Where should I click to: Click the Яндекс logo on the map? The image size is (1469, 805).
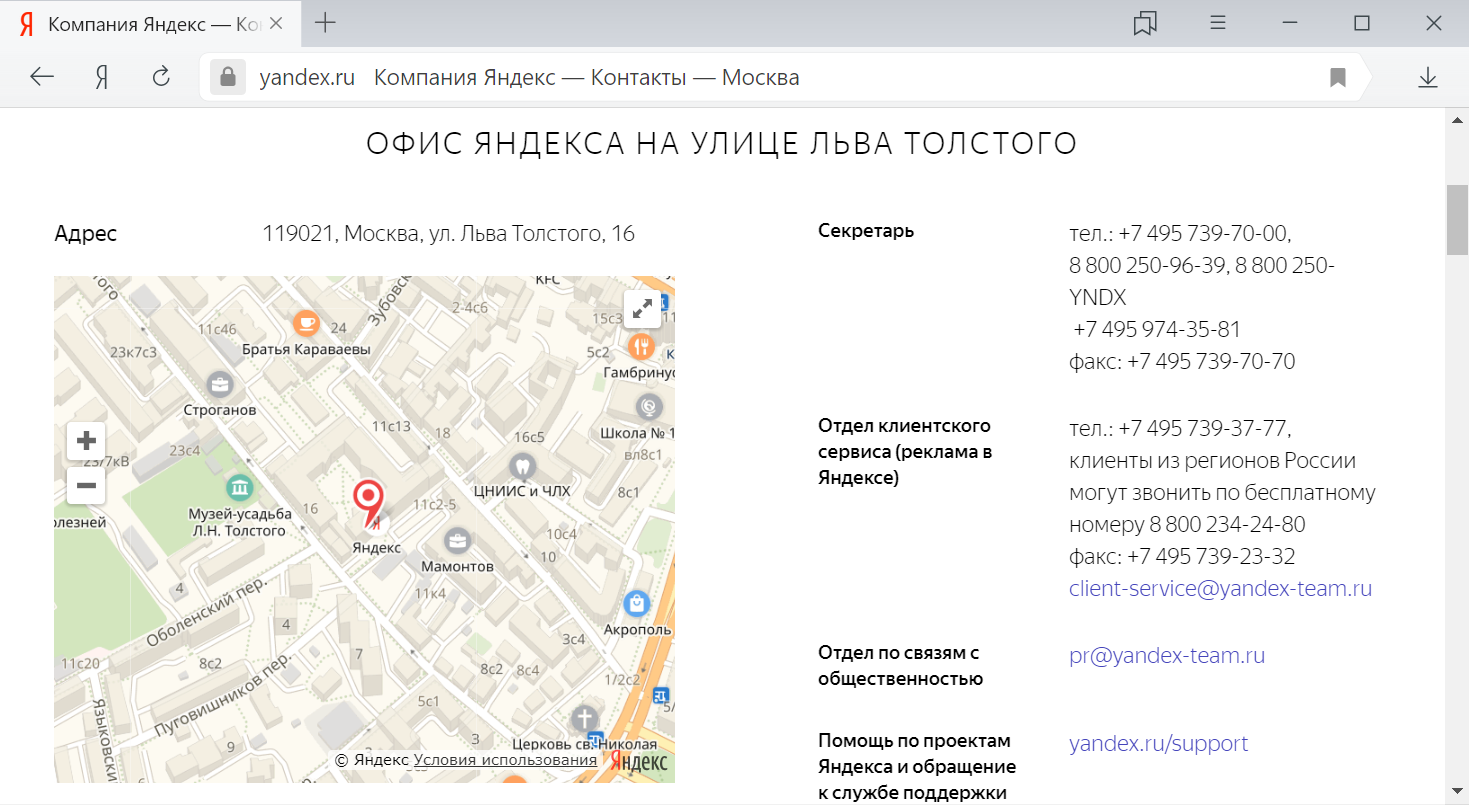point(640,761)
